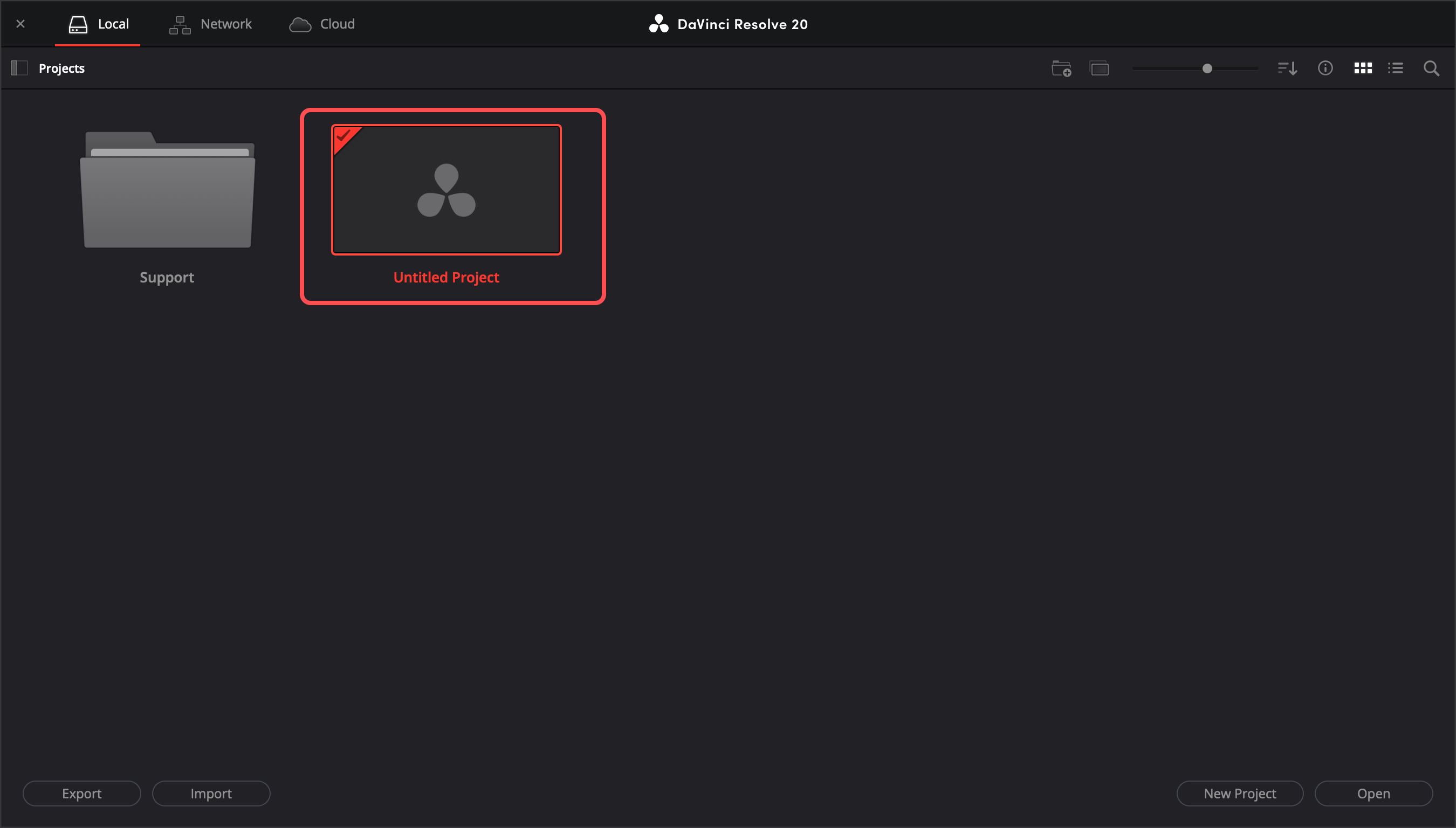Click the Projects heading text
The width and height of the screenshot is (1456, 828).
61,68
